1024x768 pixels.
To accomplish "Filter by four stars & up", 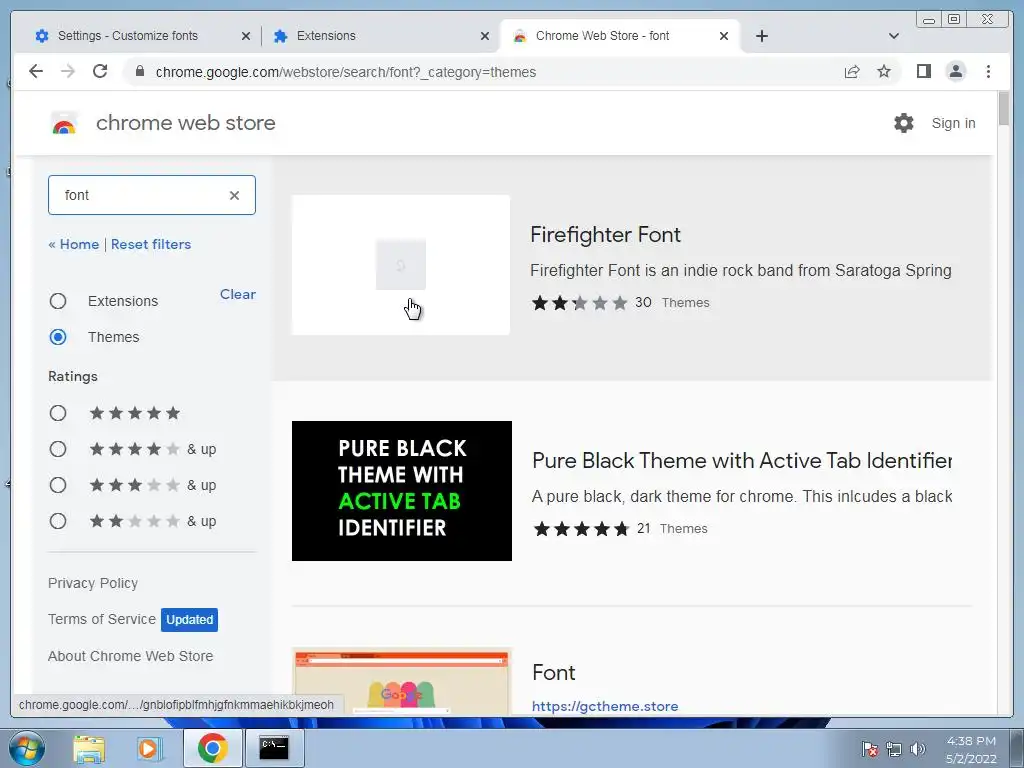I will pyautogui.click(x=58, y=449).
